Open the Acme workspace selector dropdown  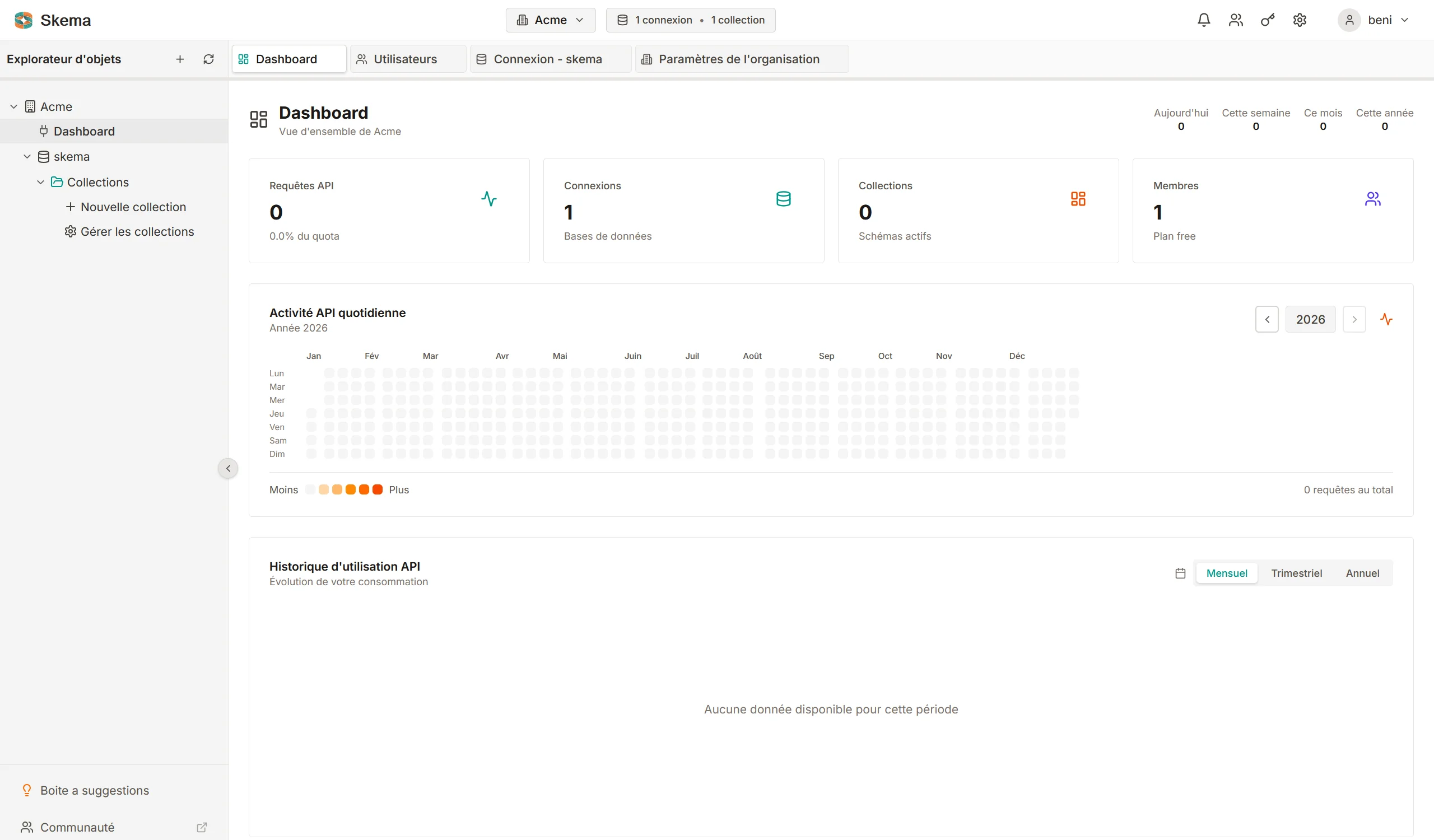click(550, 20)
